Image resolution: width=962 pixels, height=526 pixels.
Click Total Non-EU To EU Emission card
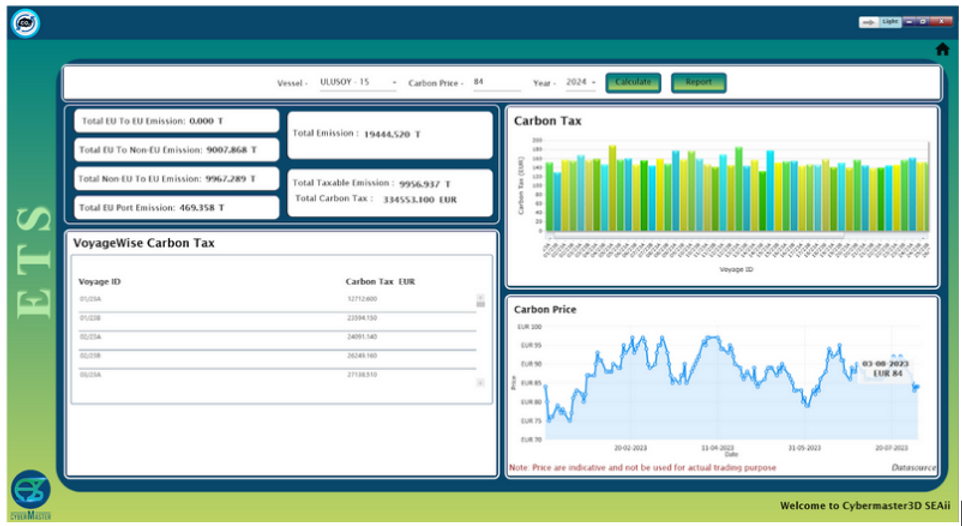(177, 179)
